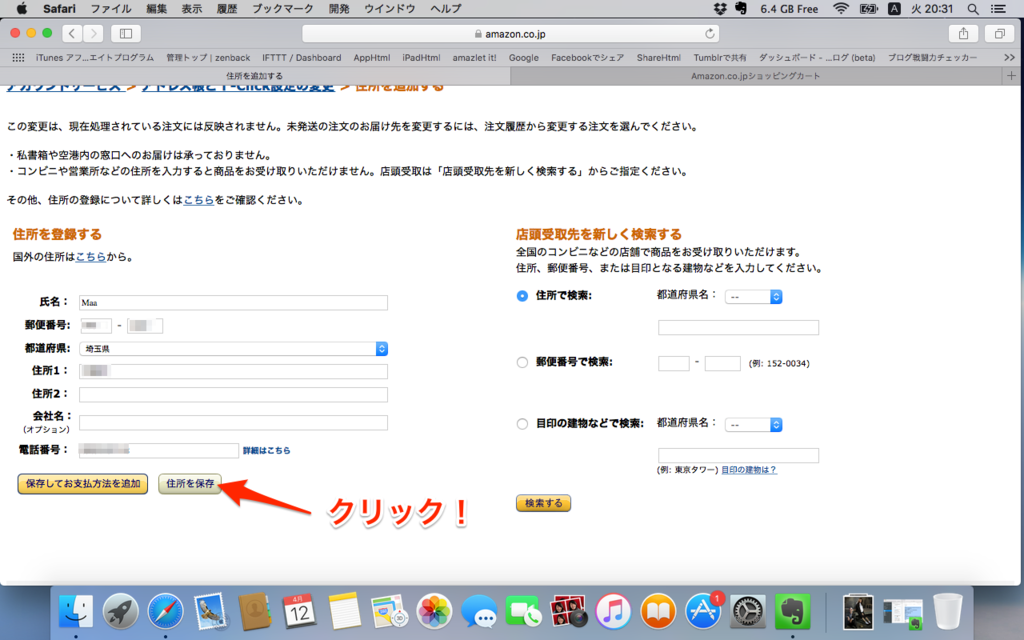Open Notes app in Dock
The height and width of the screenshot is (640, 1024).
344,612
